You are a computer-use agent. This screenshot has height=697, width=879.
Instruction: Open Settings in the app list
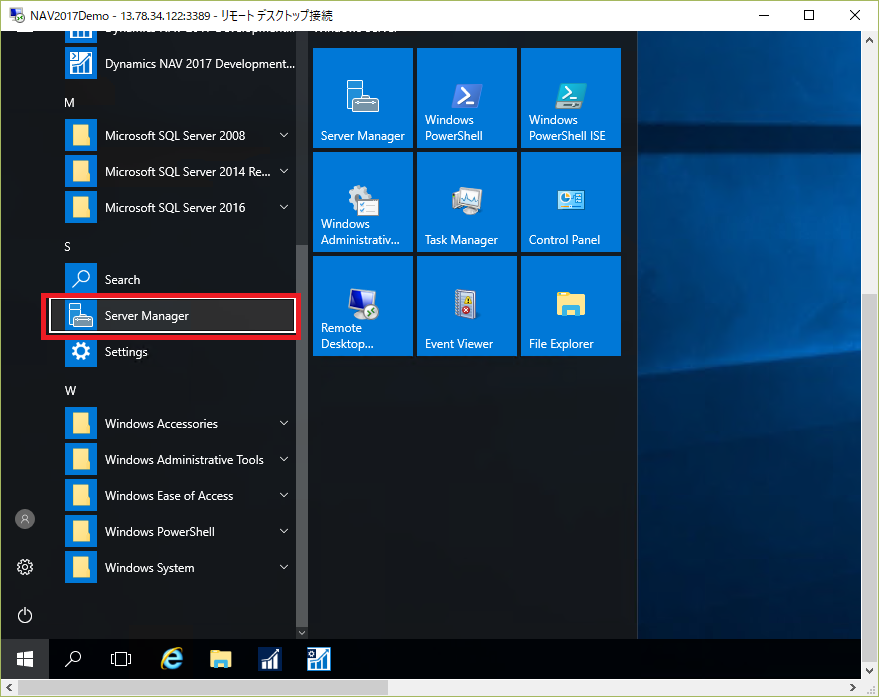(179, 352)
